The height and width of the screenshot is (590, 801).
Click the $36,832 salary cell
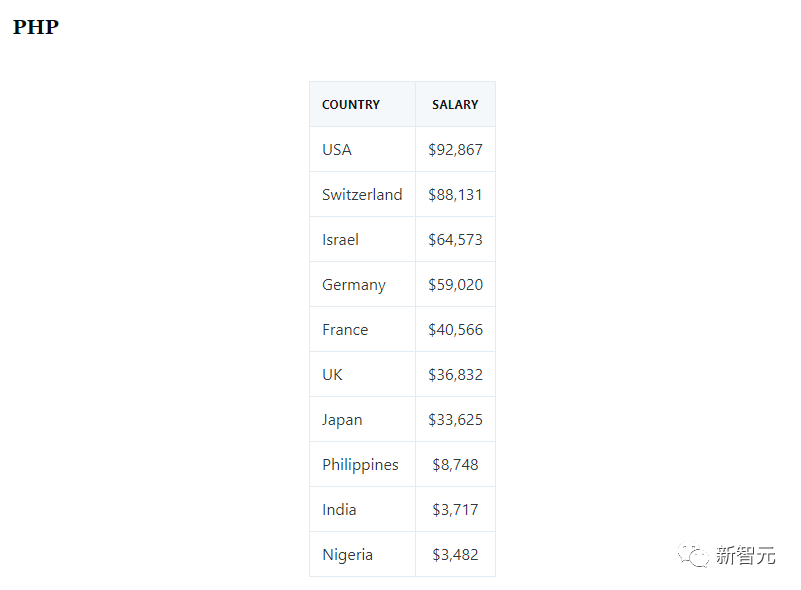455,375
